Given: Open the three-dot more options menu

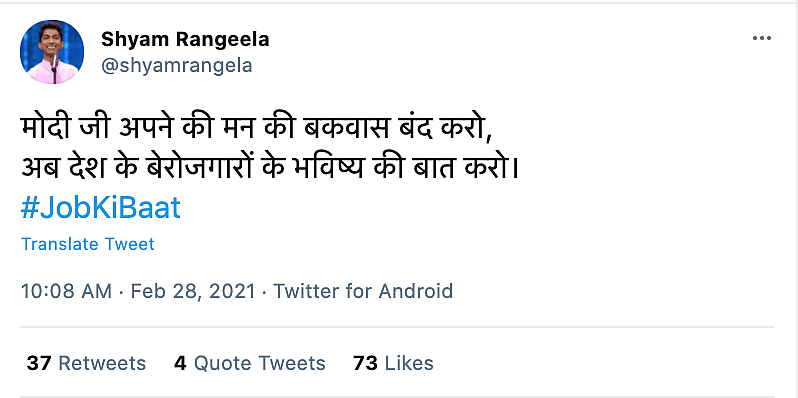Looking at the screenshot, I should (761, 38).
